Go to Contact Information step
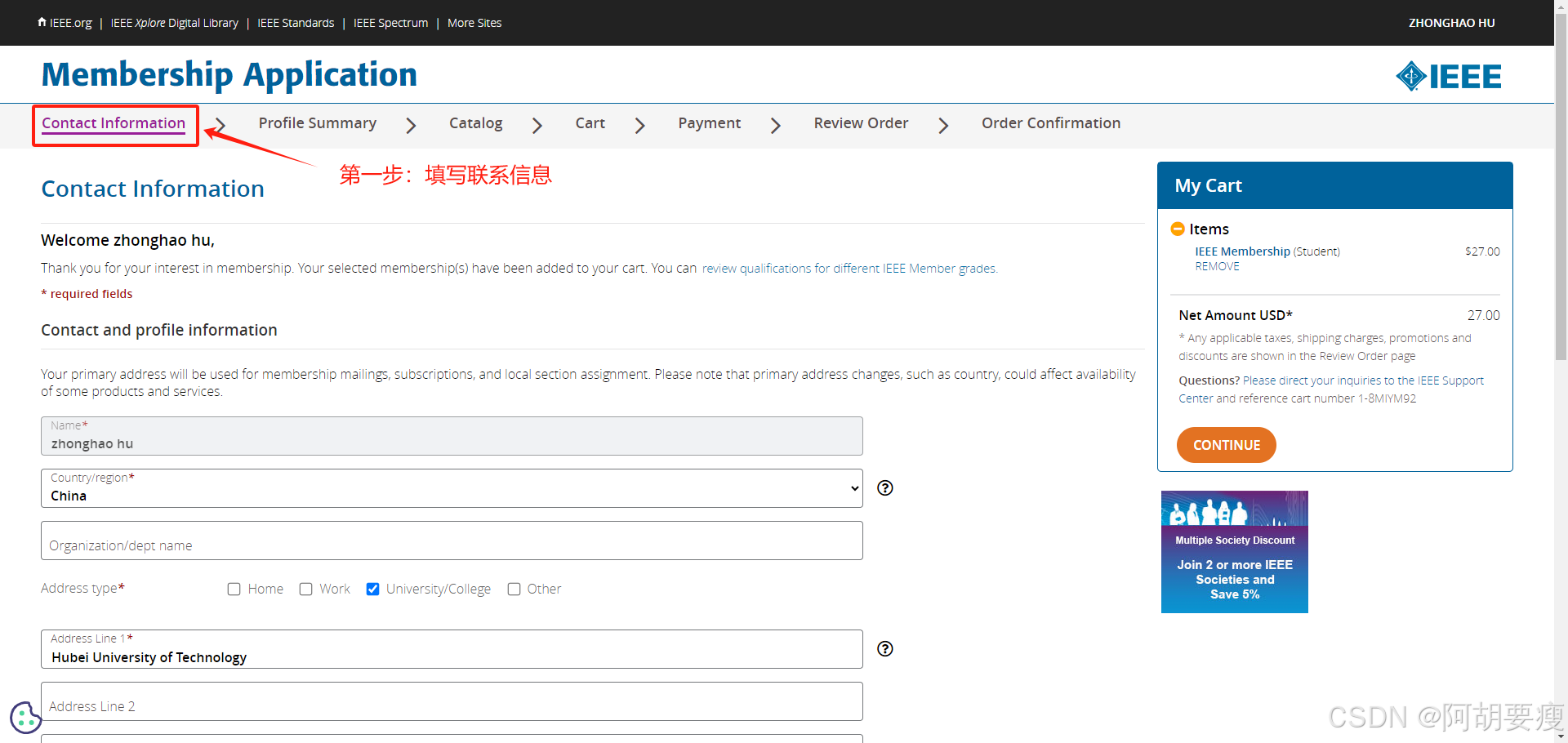The width and height of the screenshot is (1568, 743). 114,123
